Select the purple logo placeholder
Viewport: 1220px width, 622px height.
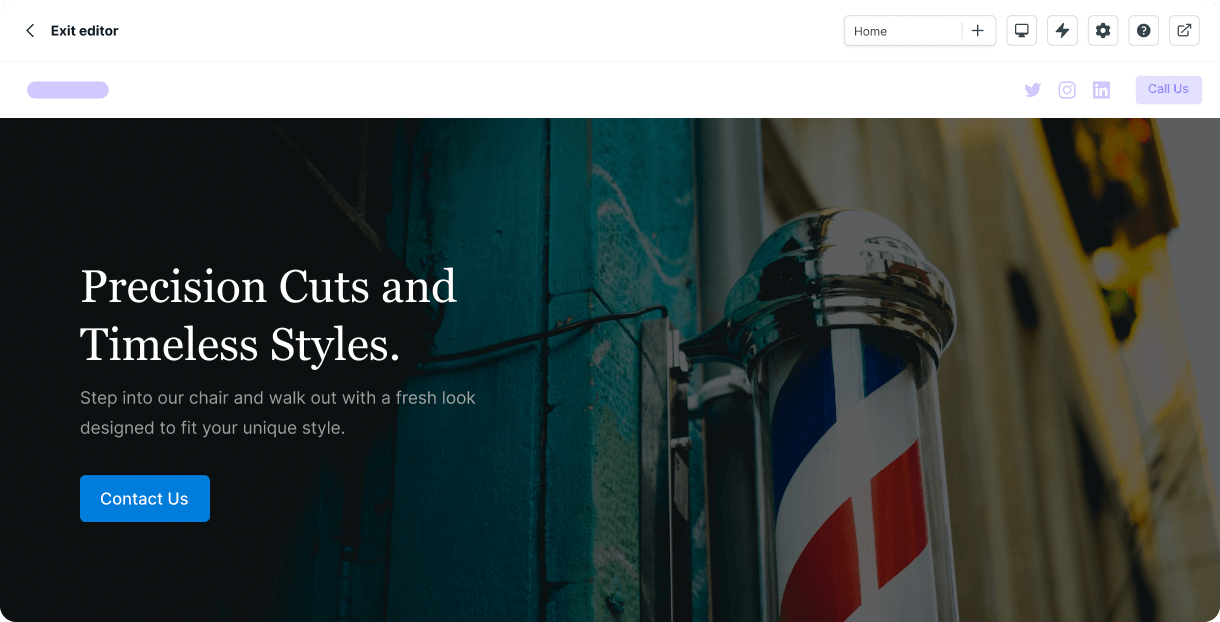68,90
